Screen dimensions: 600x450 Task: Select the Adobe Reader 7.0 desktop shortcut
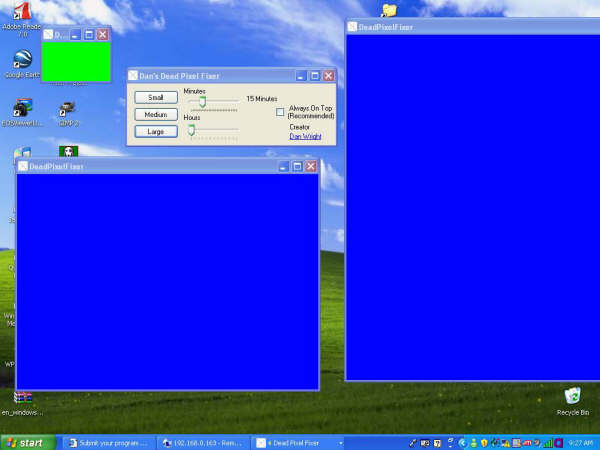[x=21, y=19]
